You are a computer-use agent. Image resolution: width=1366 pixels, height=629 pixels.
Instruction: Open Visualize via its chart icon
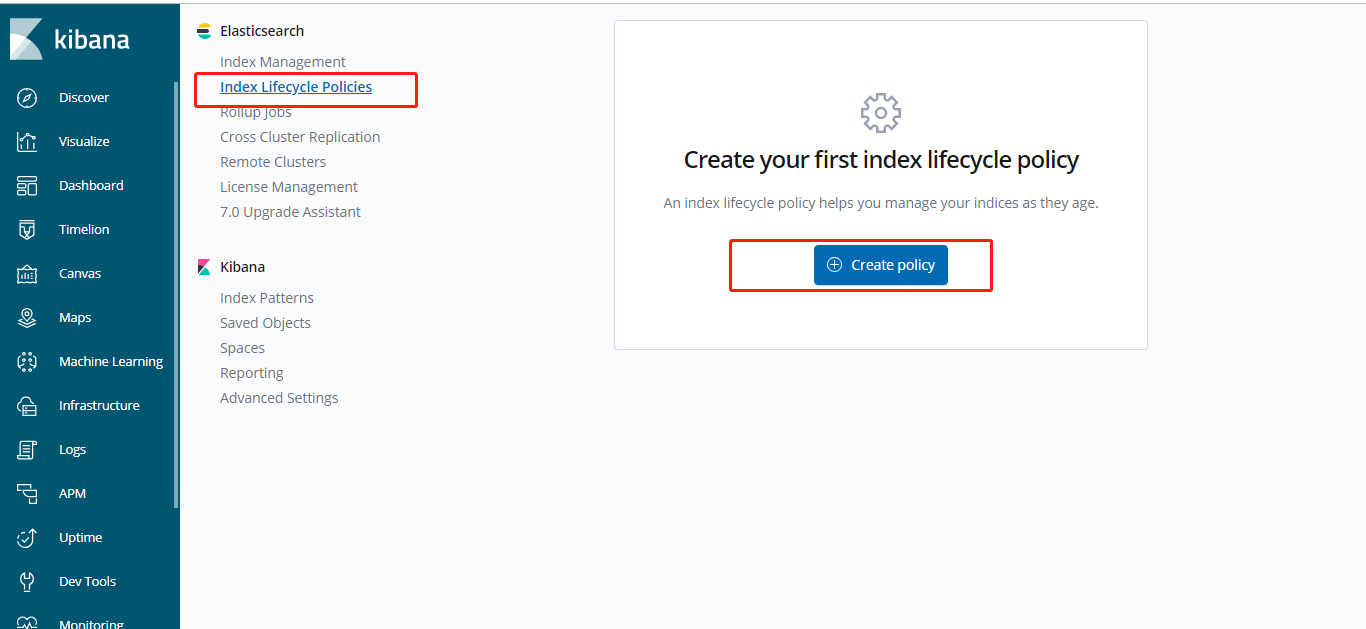coord(27,142)
